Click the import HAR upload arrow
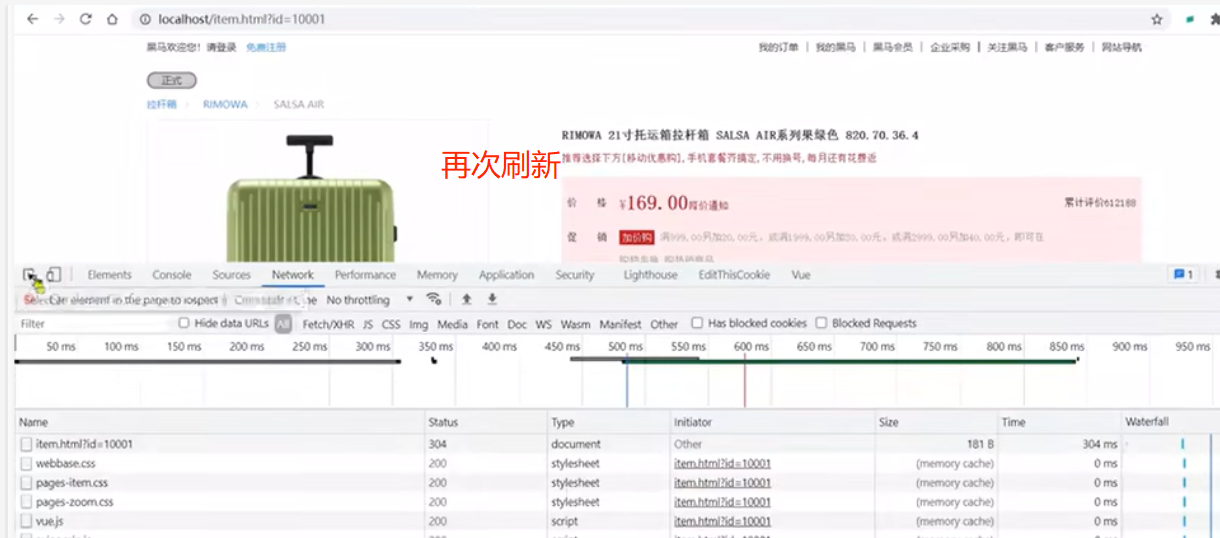The width and height of the screenshot is (1220, 538). (x=466, y=299)
